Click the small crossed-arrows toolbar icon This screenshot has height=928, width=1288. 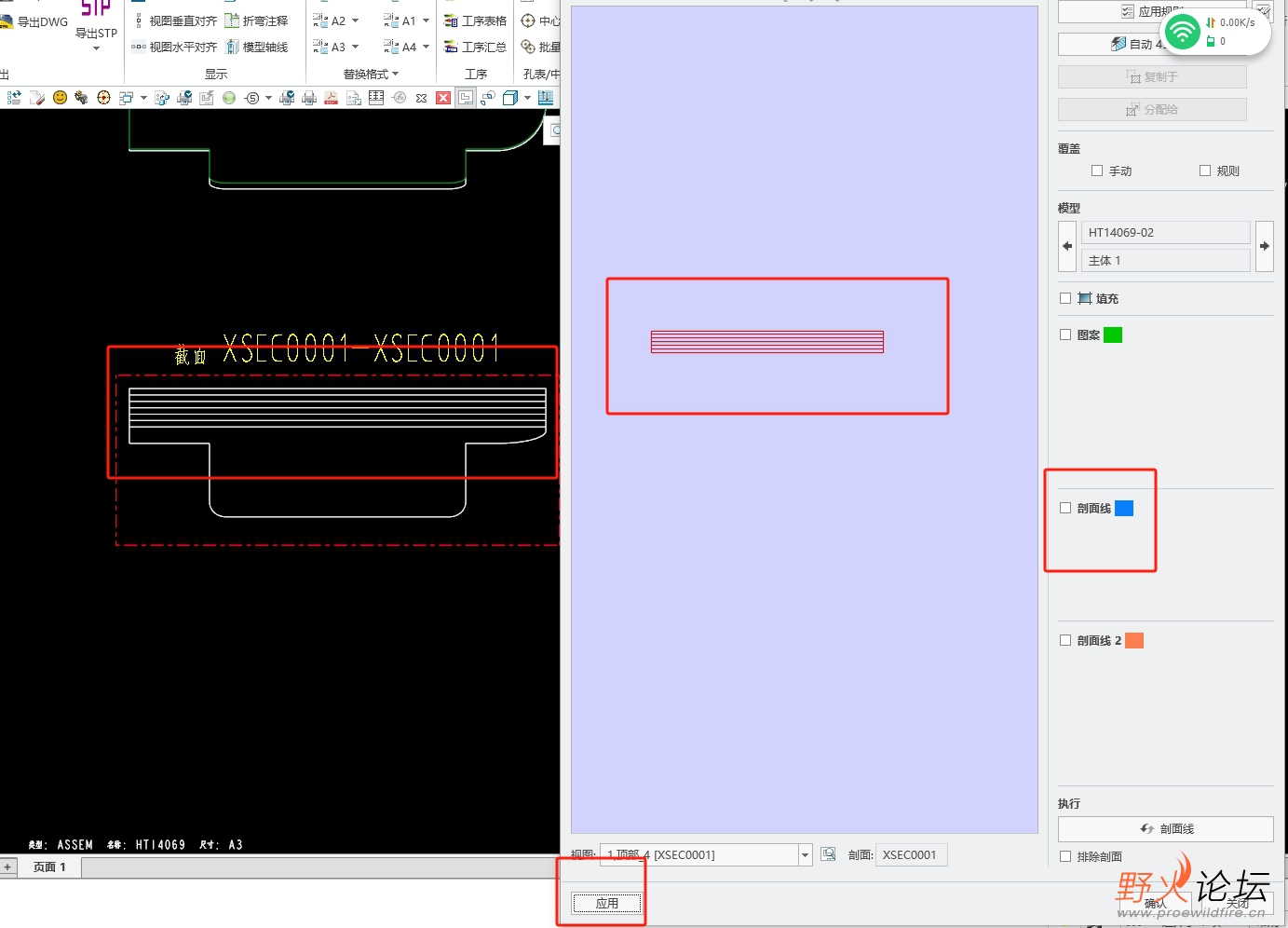click(422, 98)
